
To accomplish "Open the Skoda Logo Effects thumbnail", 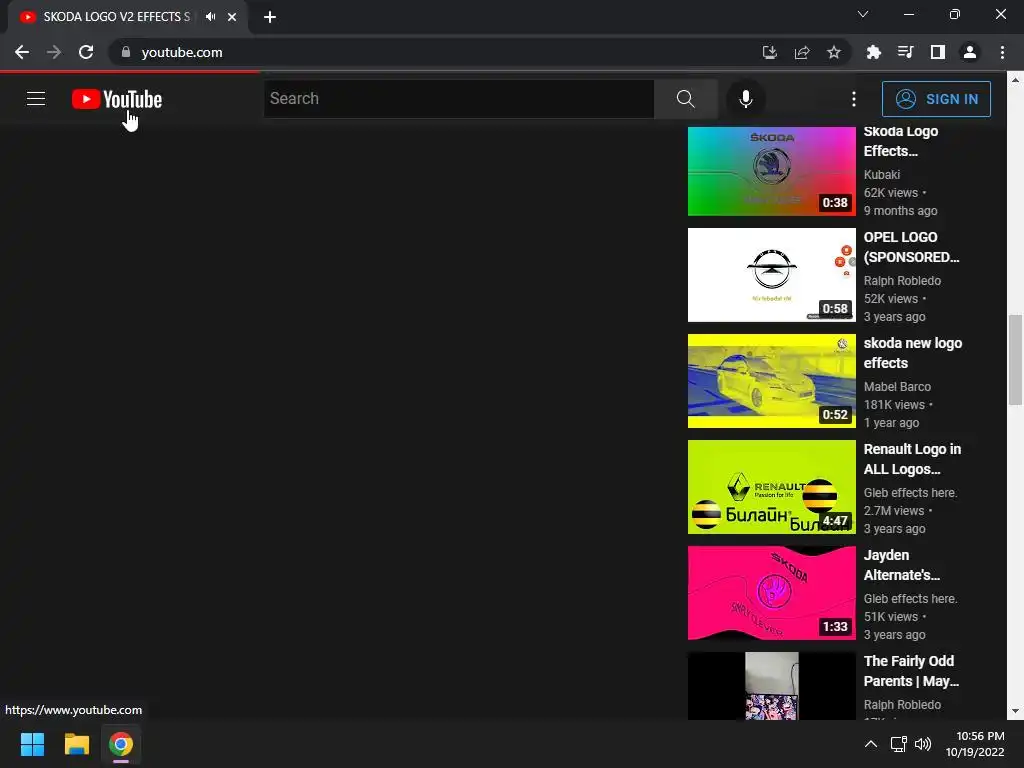I will (x=771, y=171).
